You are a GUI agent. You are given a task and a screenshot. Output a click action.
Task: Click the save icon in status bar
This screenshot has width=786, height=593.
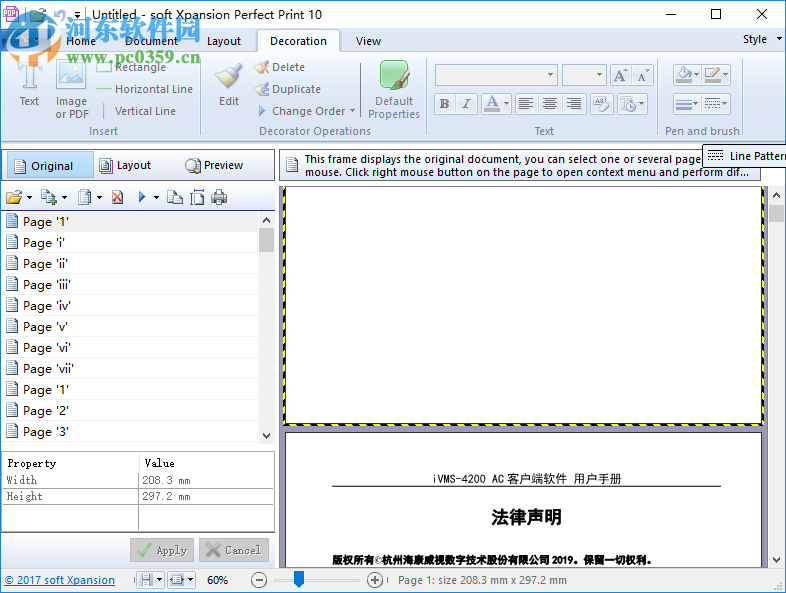[x=146, y=580]
